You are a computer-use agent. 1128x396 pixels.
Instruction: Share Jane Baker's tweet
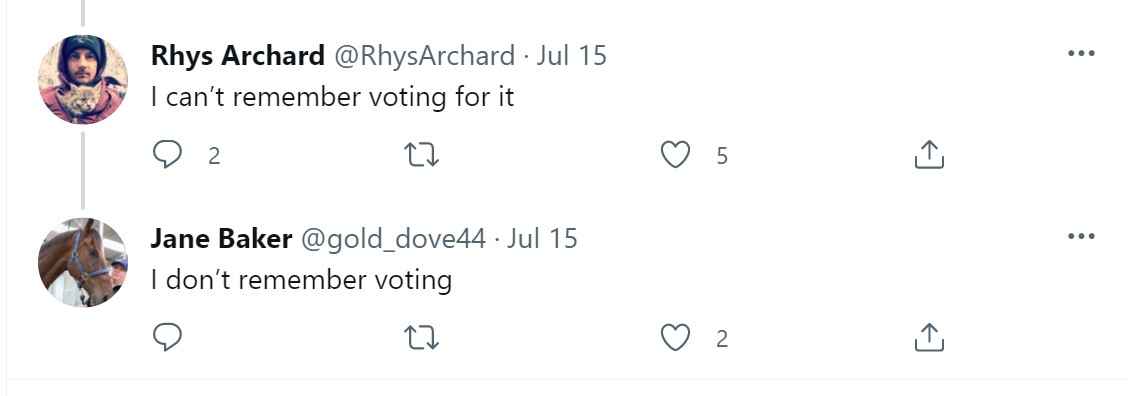pyautogui.click(x=929, y=337)
